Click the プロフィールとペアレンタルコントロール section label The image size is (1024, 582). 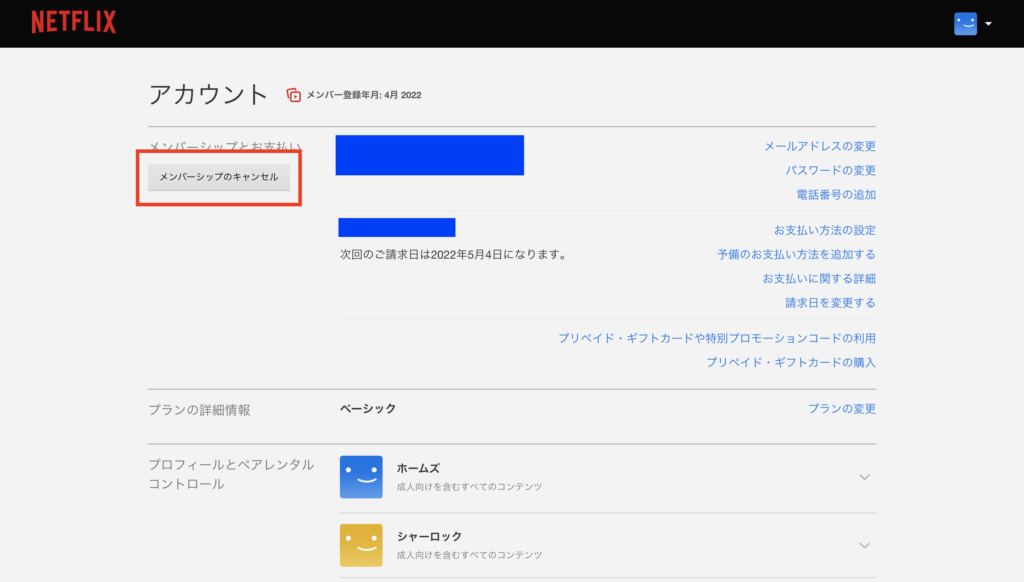pos(231,474)
